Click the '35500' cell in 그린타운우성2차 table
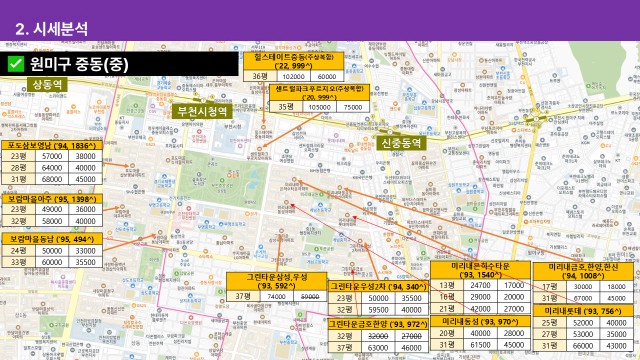 [x=412, y=298]
